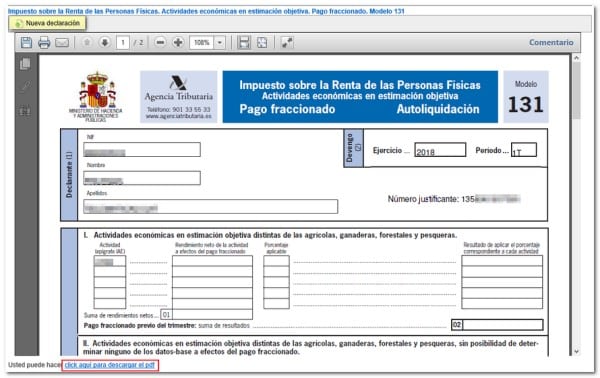Send the PDF via the envelope email icon

tap(62, 42)
